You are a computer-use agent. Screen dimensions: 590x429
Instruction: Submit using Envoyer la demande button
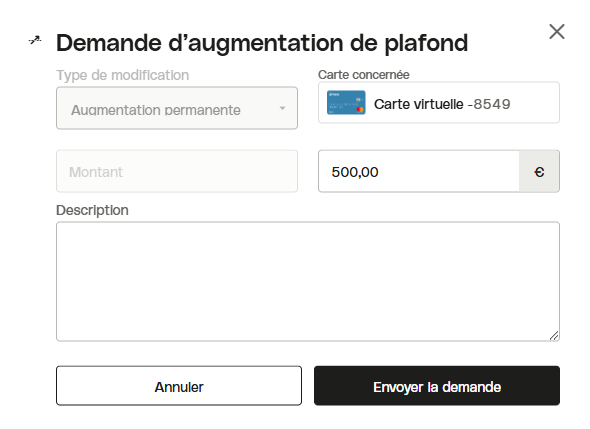437,386
